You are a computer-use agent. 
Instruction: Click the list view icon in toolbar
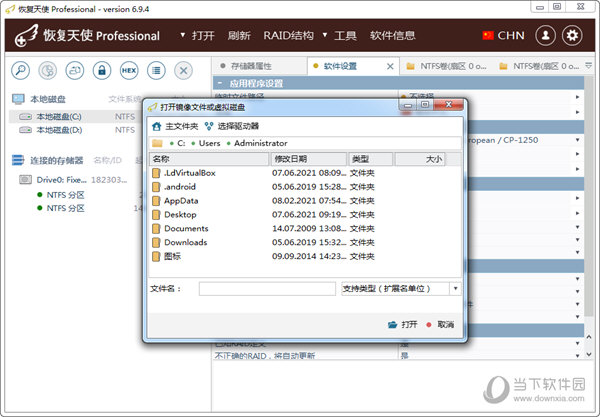point(156,70)
